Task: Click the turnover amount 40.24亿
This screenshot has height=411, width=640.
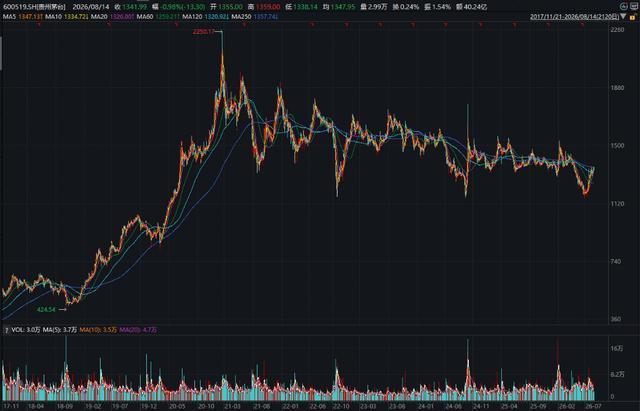Action: pyautogui.click(x=476, y=7)
